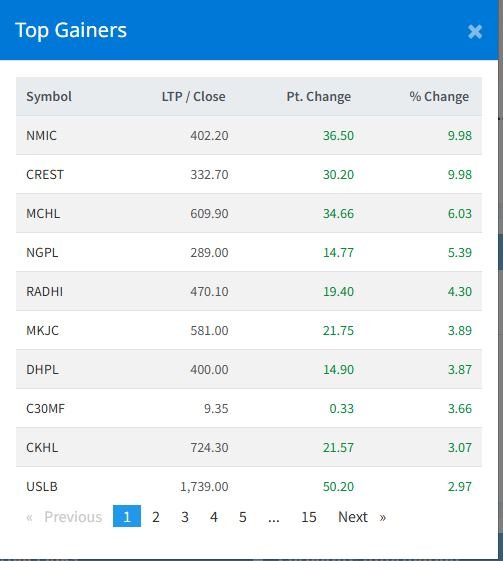Select the MCHL stock symbol
The image size is (503, 561).
[x=43, y=214]
